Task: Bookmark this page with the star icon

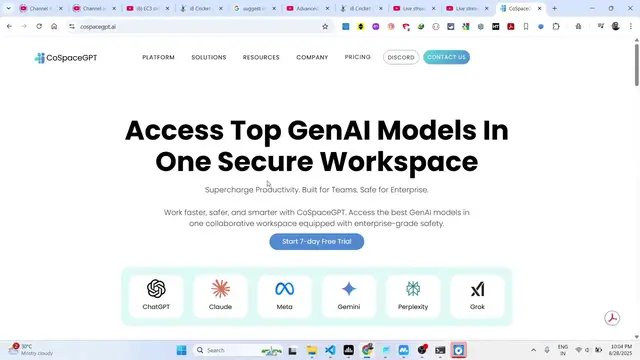Action: click(x=325, y=27)
